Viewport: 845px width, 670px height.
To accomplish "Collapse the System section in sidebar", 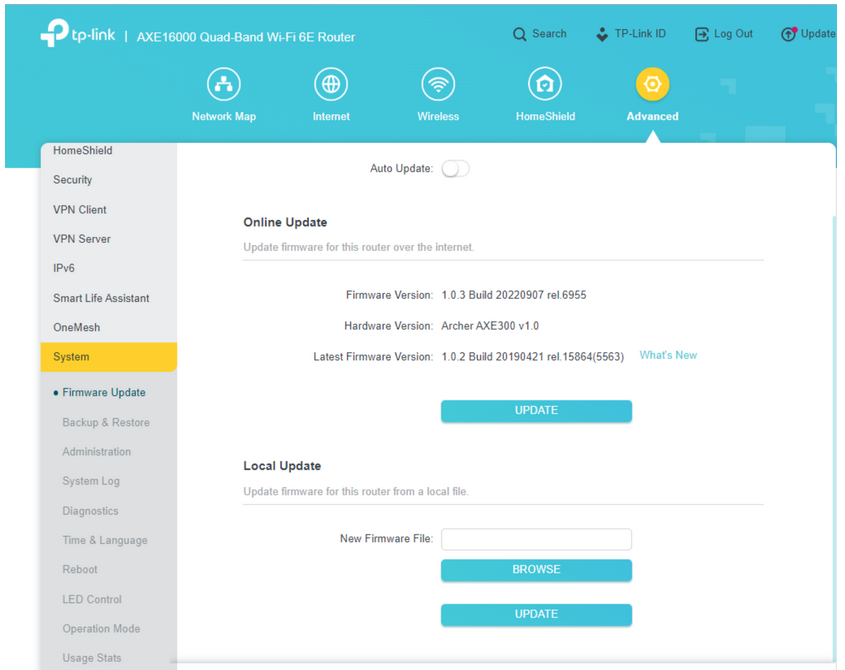I will pos(109,357).
